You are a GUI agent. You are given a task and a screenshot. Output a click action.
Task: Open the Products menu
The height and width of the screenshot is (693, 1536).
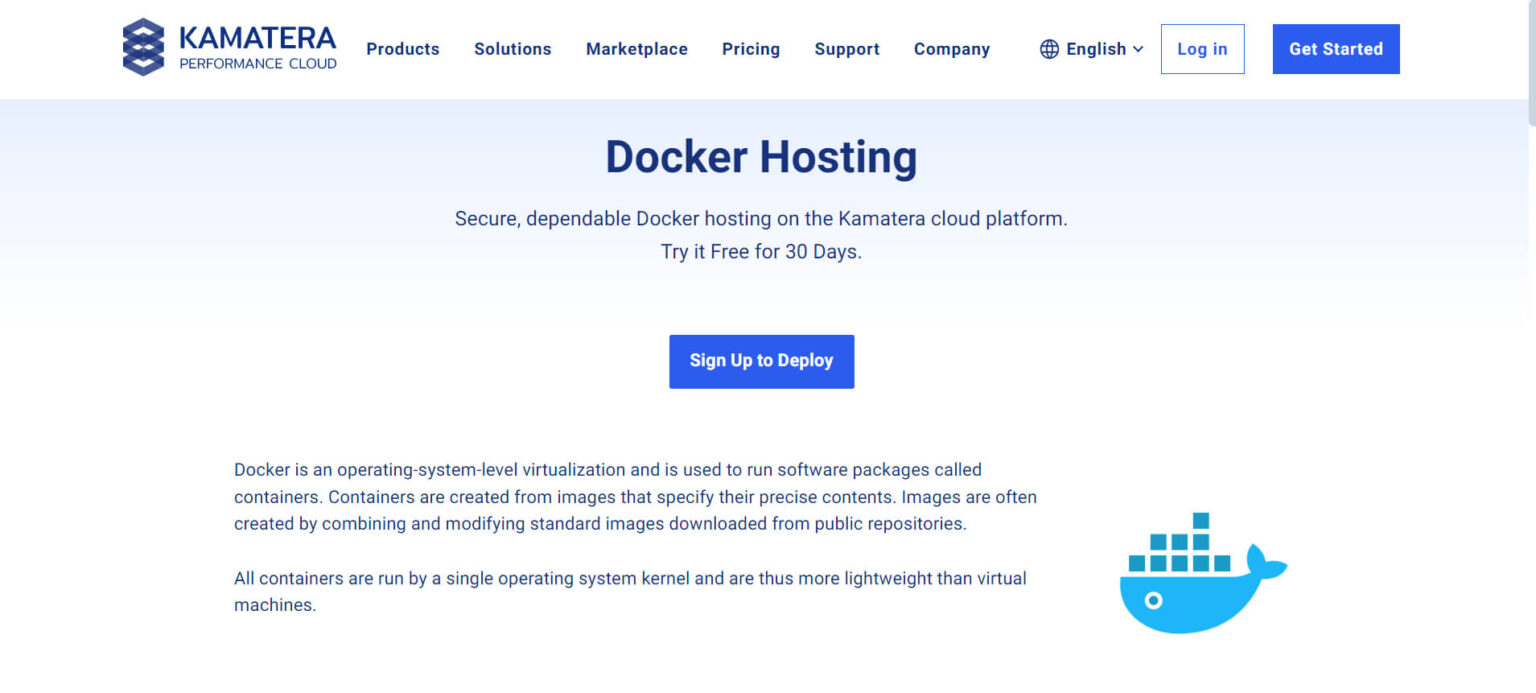[x=403, y=49]
